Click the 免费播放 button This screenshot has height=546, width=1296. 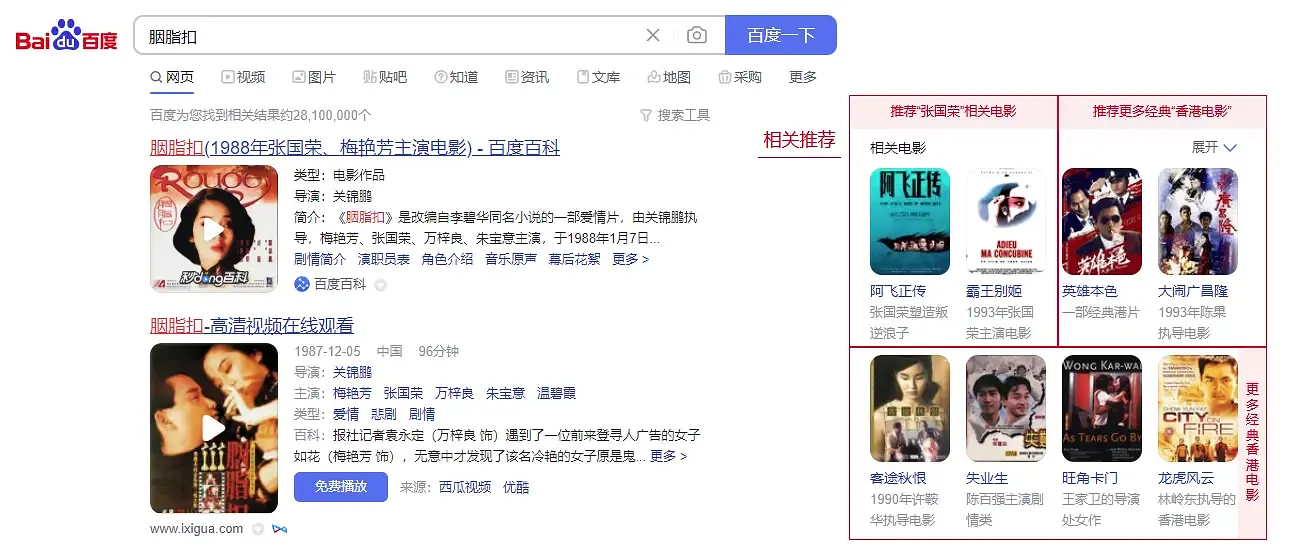click(x=340, y=487)
